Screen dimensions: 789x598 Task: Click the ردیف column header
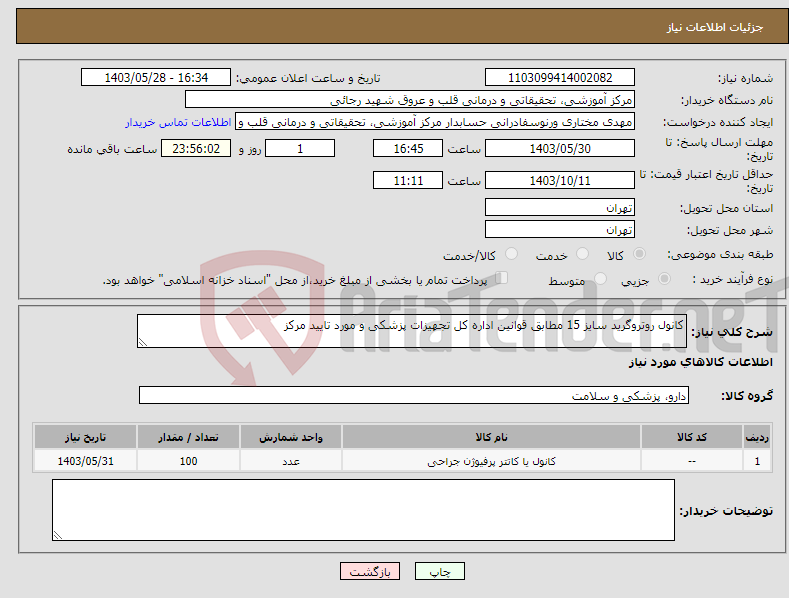pyautogui.click(x=757, y=437)
